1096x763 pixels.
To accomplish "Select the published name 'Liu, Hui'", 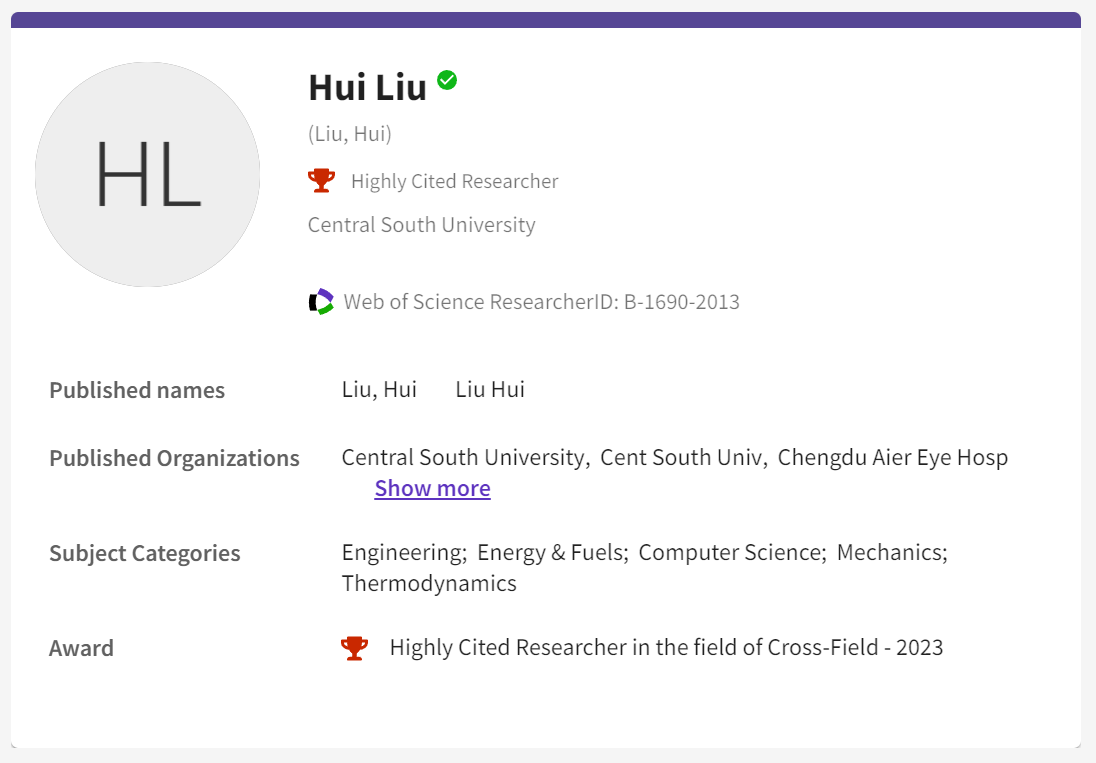I will [379, 390].
